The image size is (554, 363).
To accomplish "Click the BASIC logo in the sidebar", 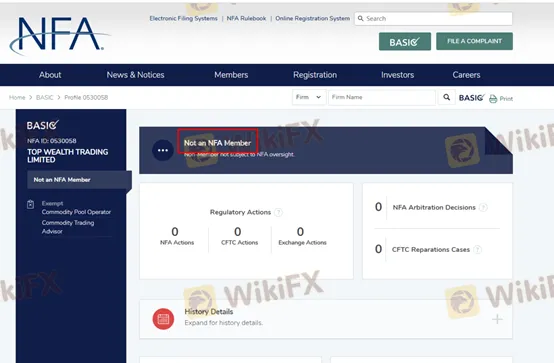I will coord(42,125).
